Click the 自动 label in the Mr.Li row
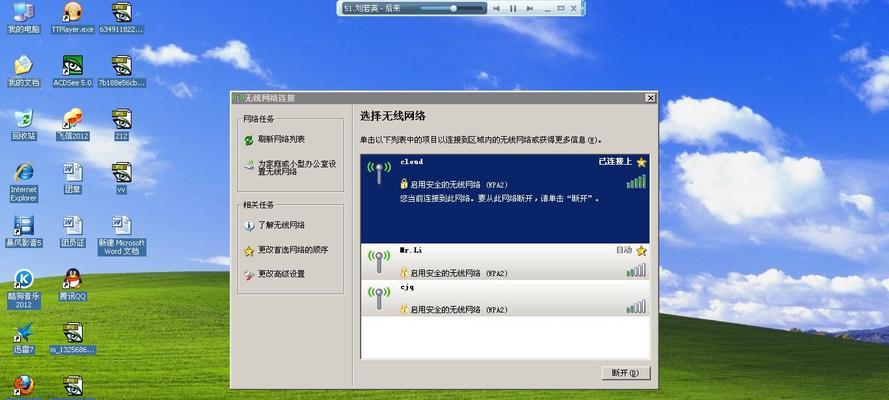This screenshot has height=400, width=889. (624, 250)
